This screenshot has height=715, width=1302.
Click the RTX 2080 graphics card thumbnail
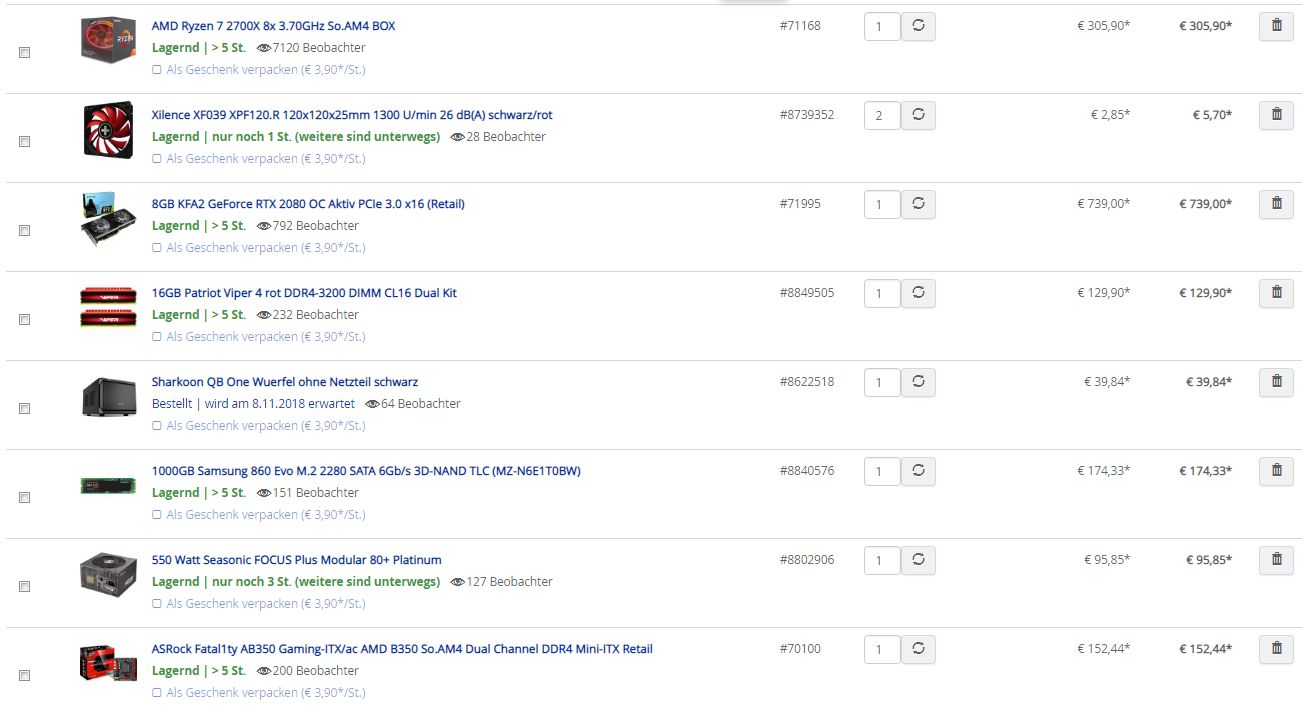click(108, 221)
